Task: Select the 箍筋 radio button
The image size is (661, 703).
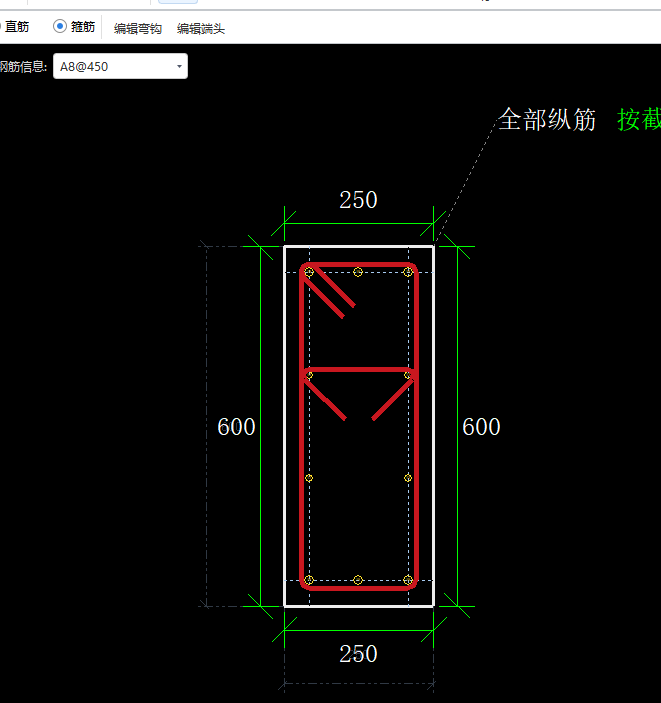Action: [60, 26]
